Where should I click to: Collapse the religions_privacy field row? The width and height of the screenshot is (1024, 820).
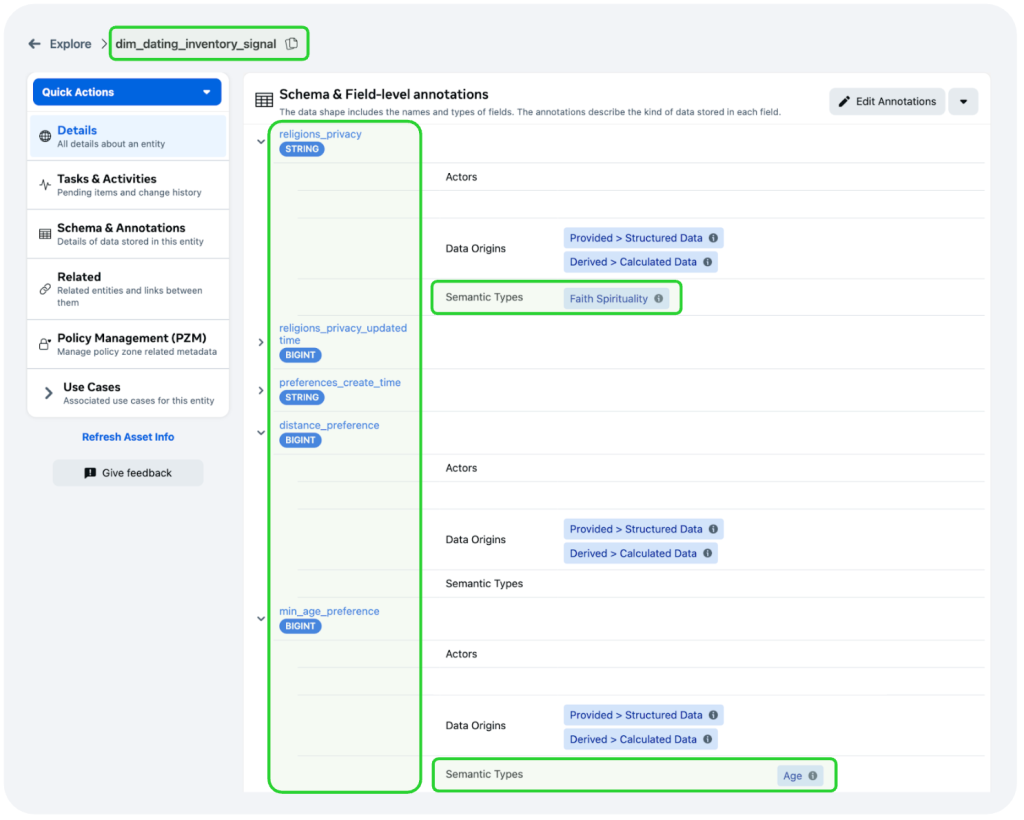[261, 142]
